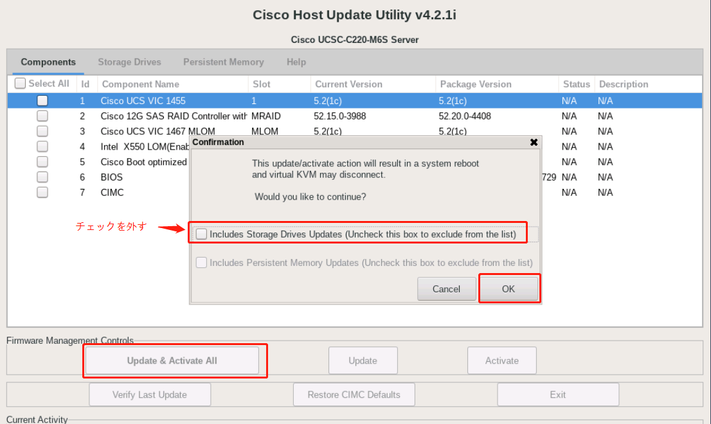Select 'Cisco 12G SAS RAID Controller' row text
Screen dimensions: 711x424
click(174, 116)
